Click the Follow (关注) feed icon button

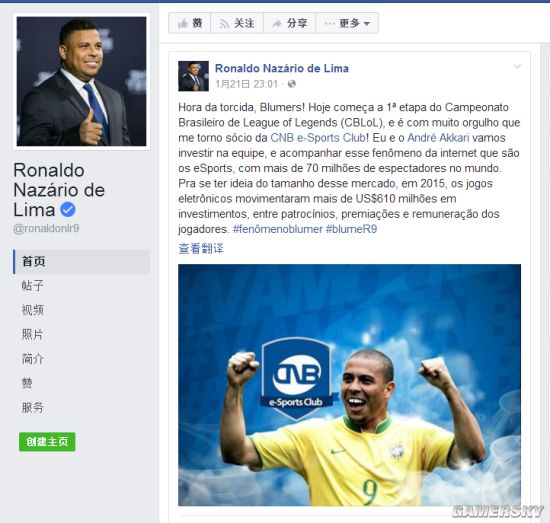(x=237, y=23)
